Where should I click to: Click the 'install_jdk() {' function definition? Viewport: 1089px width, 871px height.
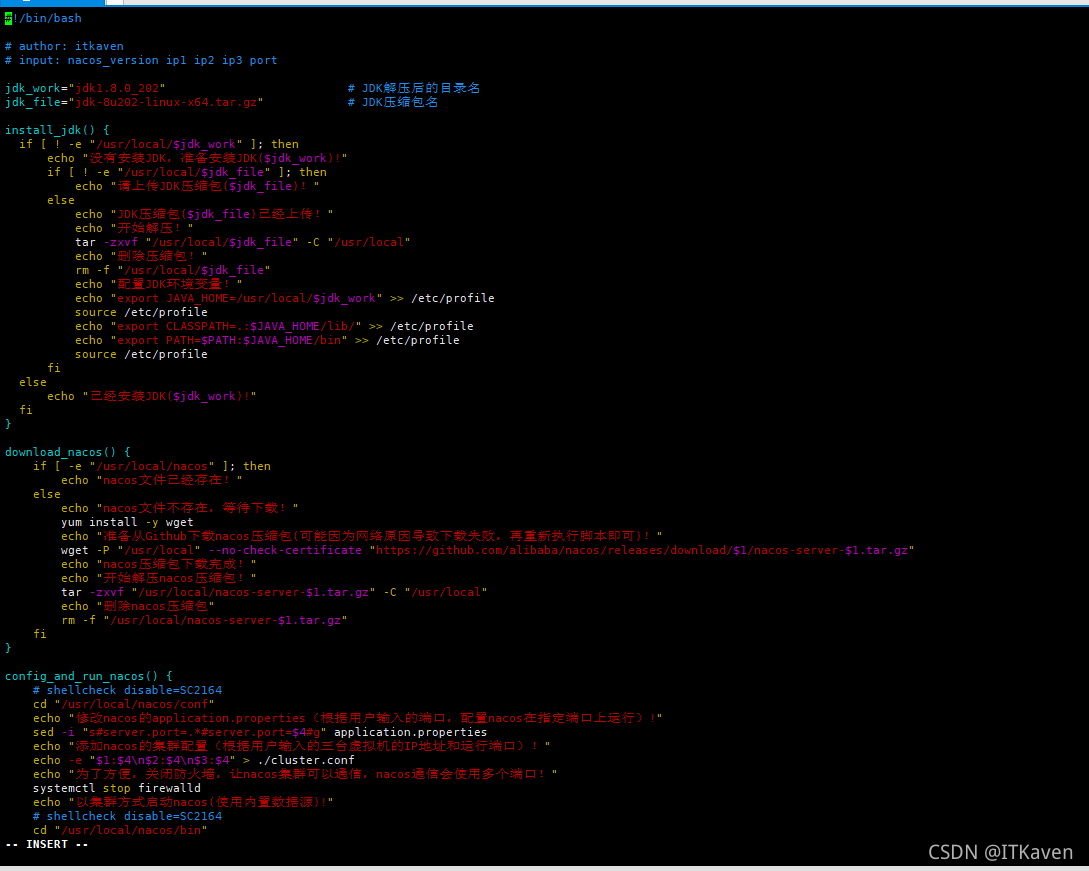[57, 130]
